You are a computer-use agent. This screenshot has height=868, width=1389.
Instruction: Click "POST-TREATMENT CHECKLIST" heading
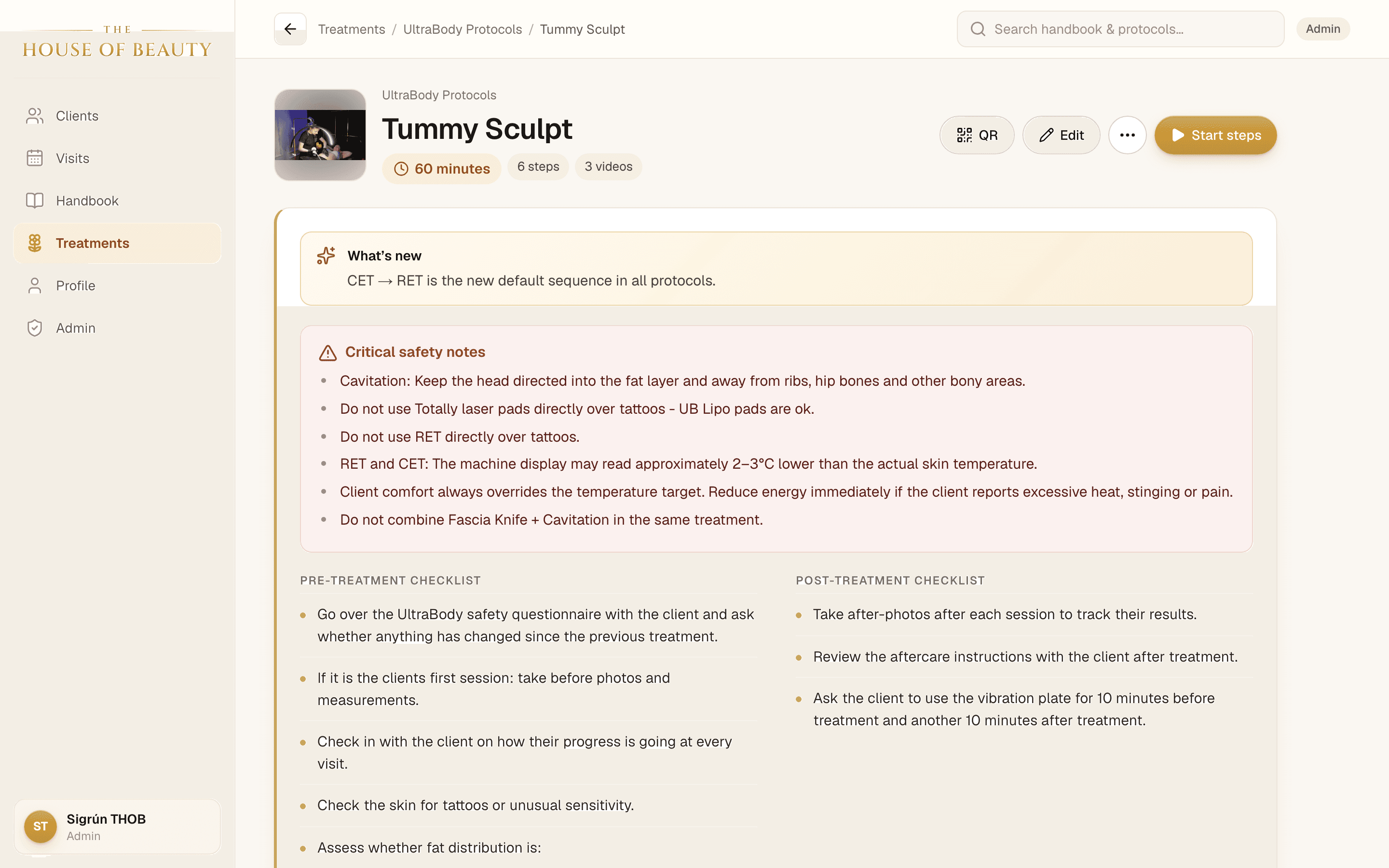point(890,581)
